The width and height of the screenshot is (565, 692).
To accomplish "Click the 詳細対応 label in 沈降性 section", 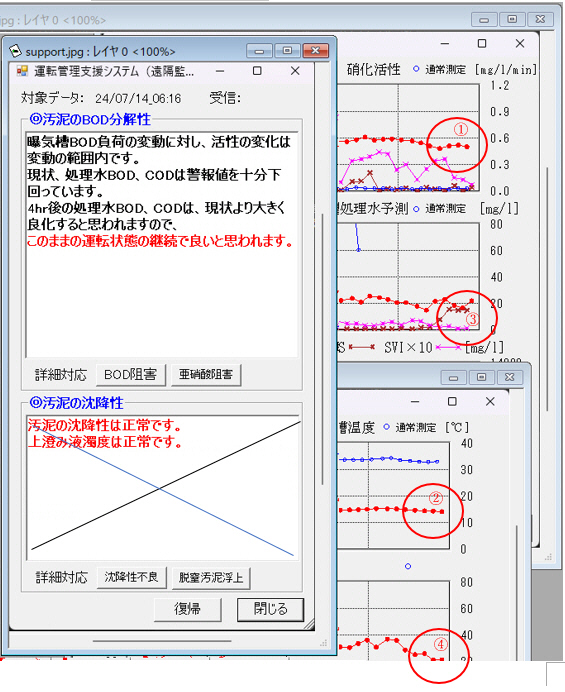I will pos(61,577).
